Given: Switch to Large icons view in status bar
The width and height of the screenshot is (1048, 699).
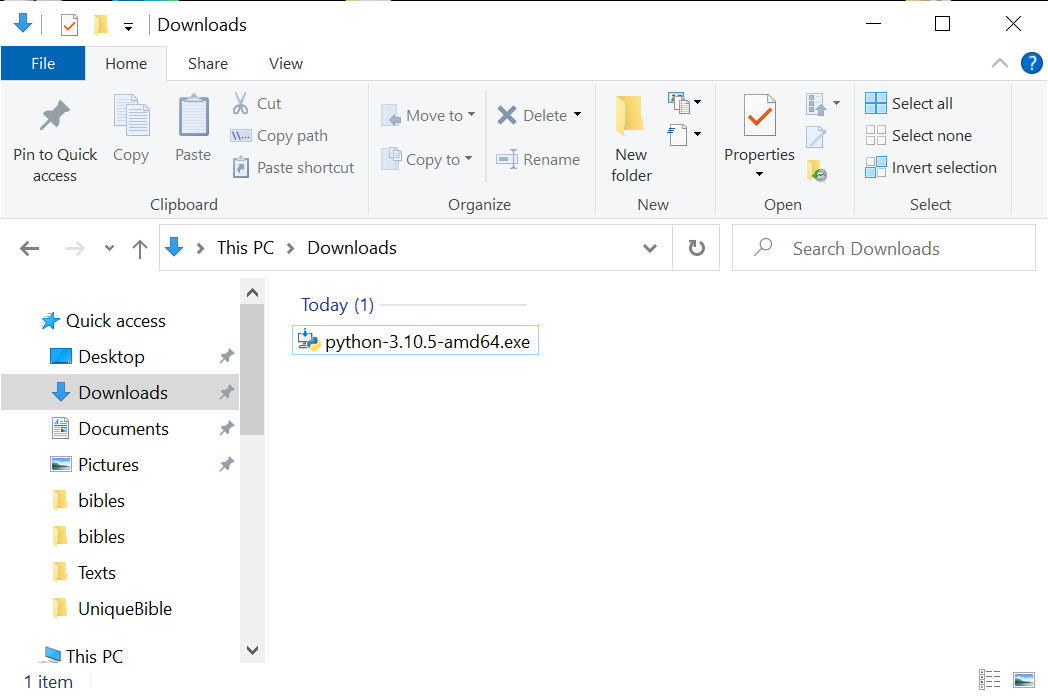Looking at the screenshot, I should pyautogui.click(x=1024, y=680).
